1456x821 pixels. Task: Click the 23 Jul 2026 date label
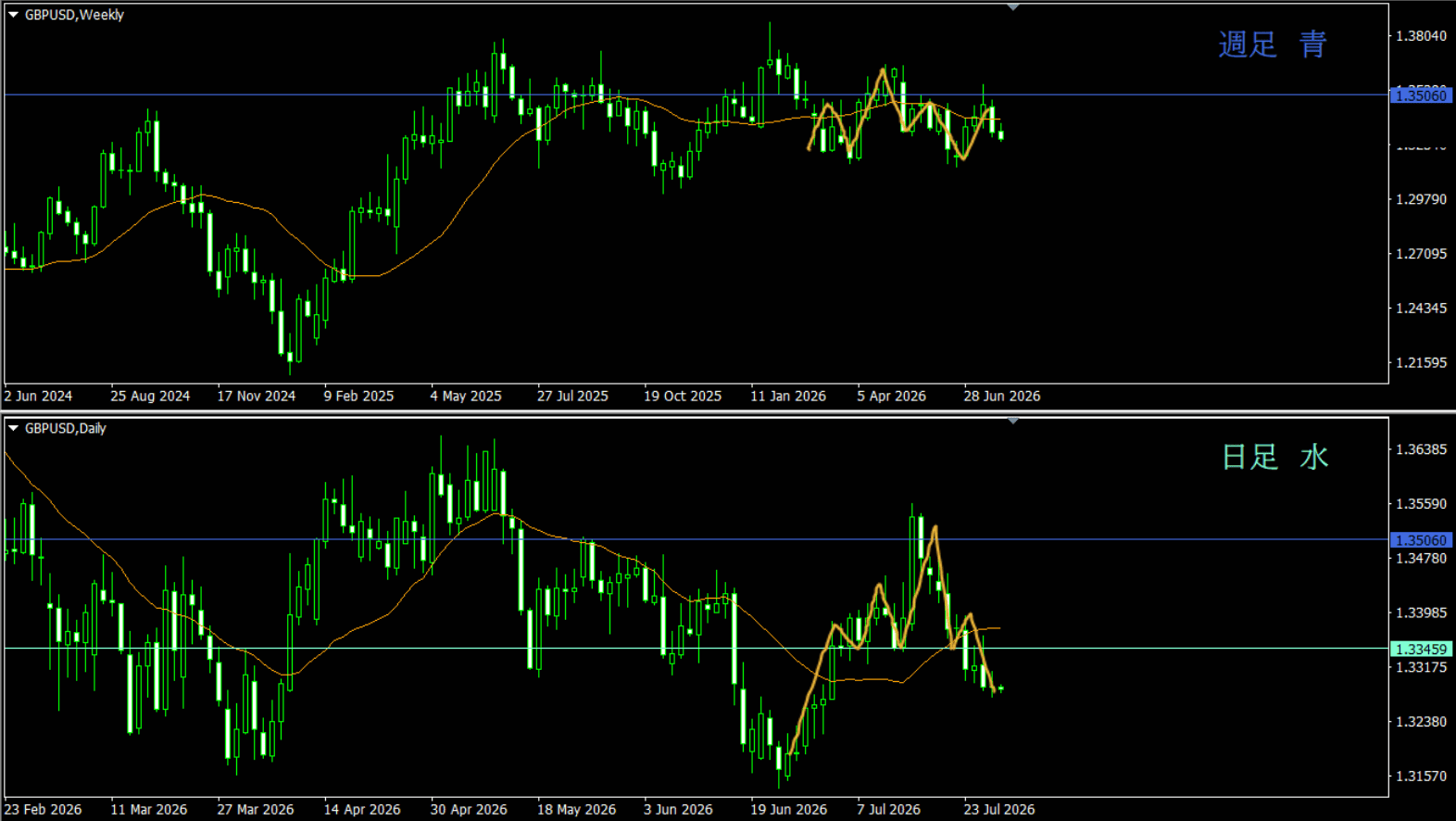click(999, 809)
